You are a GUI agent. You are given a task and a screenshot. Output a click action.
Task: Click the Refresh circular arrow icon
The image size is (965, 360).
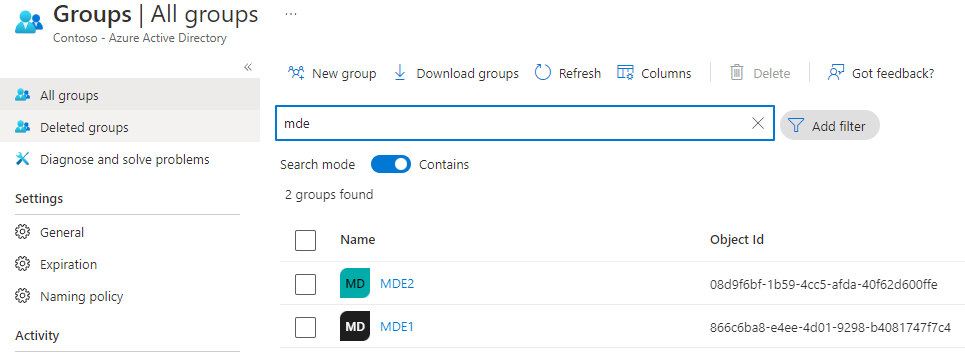542,73
